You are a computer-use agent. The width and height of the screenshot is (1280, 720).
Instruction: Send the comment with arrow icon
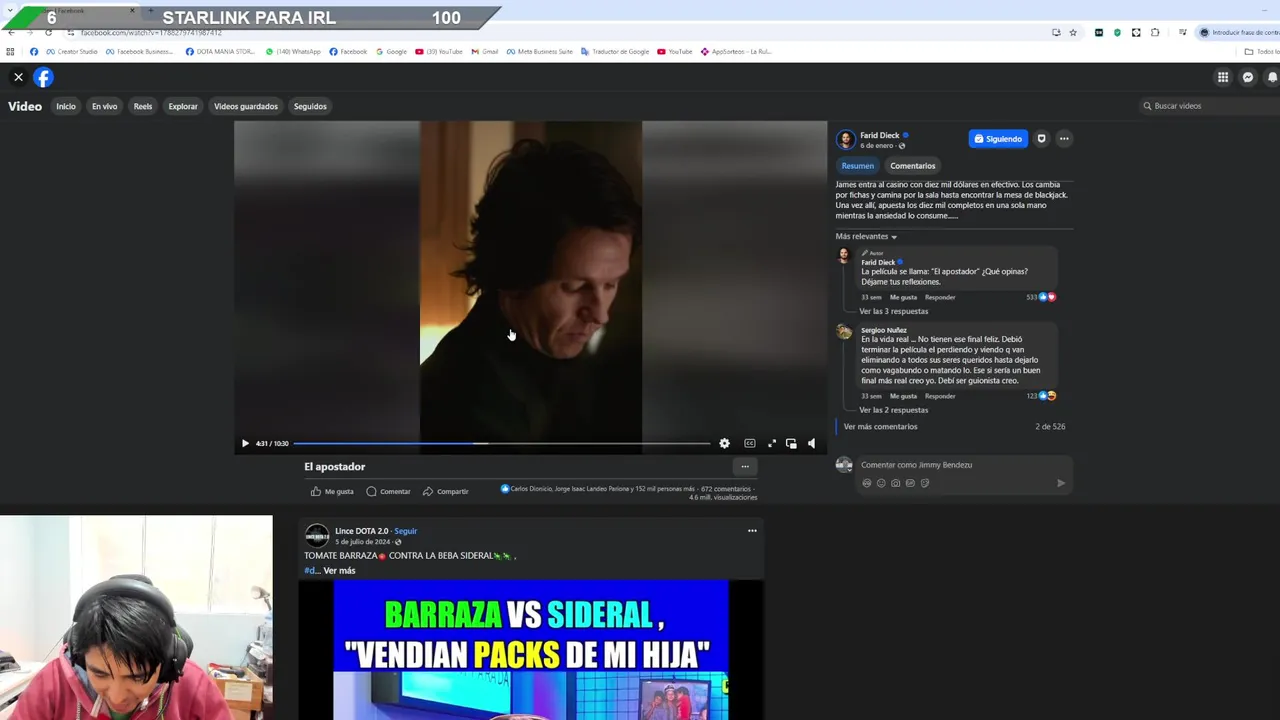point(1061,483)
